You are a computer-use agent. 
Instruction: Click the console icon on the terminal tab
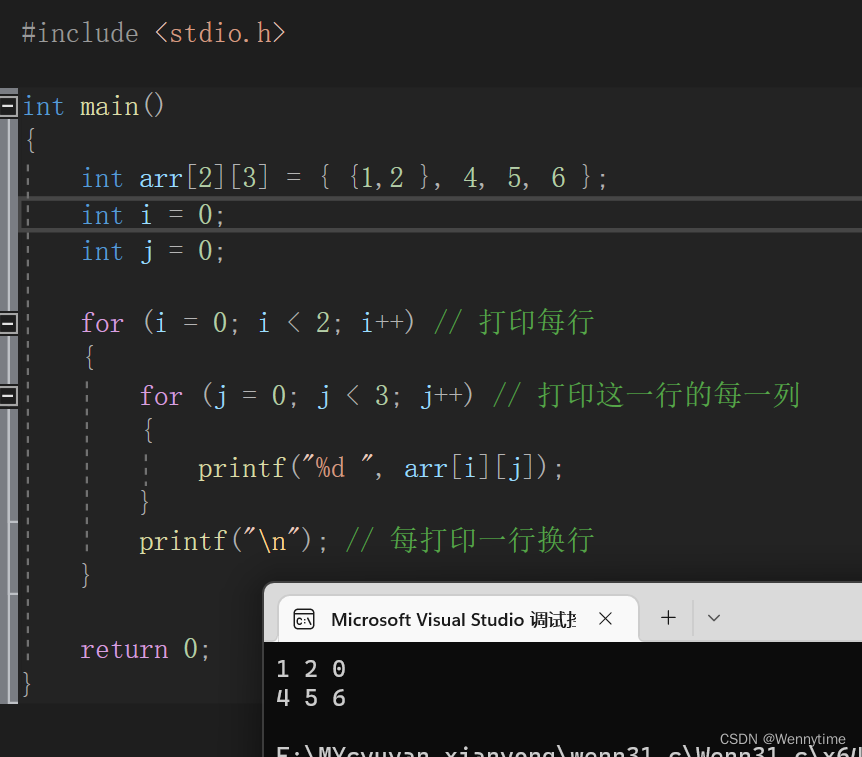point(303,619)
